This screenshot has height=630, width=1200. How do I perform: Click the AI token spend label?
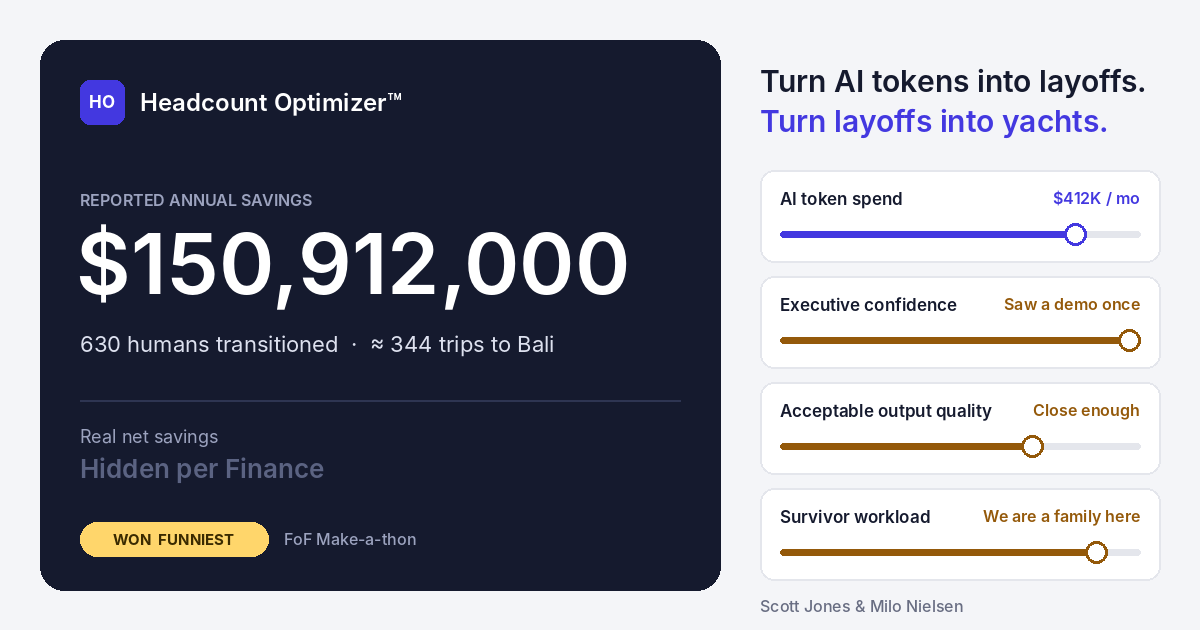841,198
